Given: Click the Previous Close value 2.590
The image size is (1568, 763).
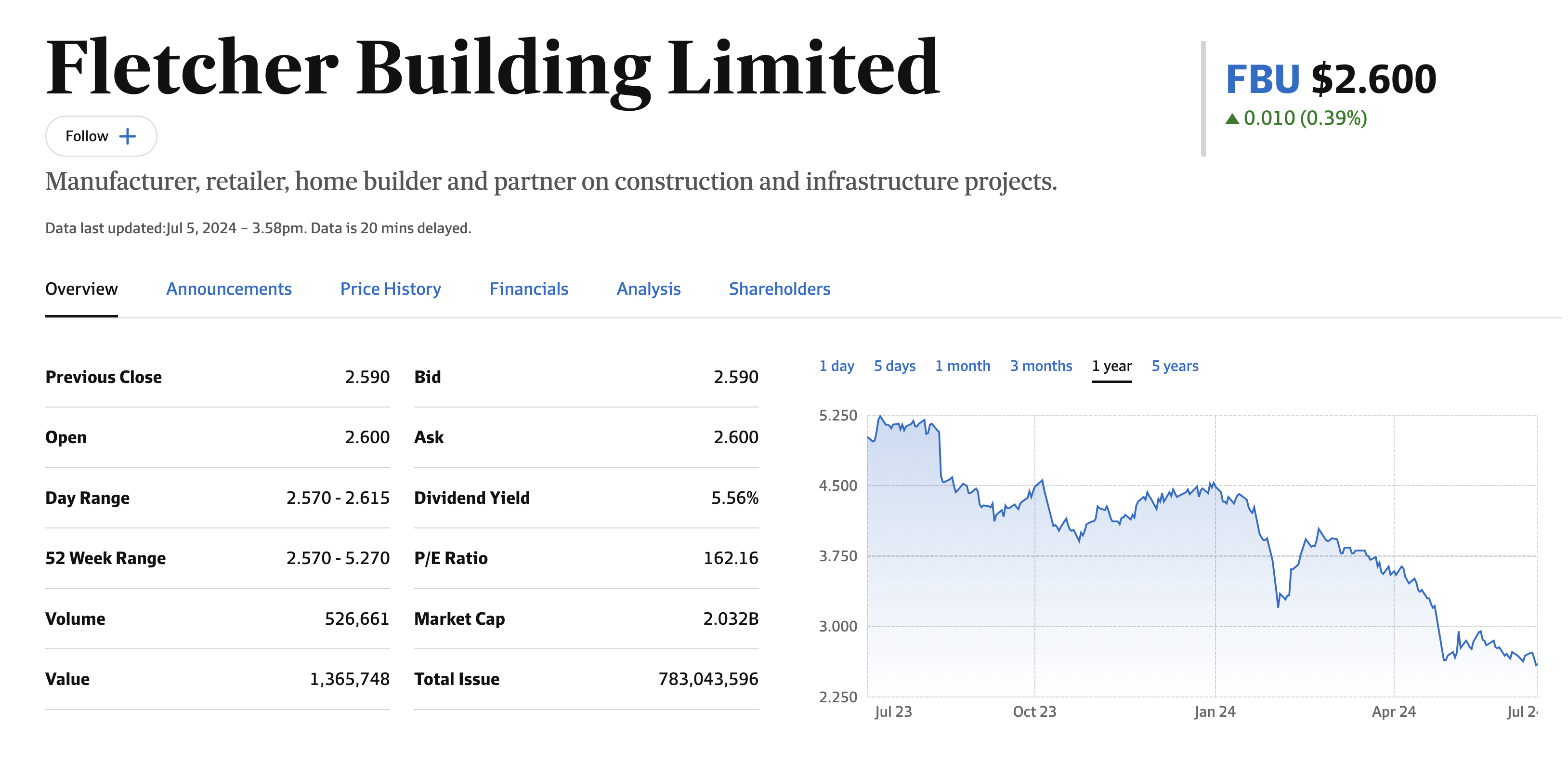Looking at the screenshot, I should (x=367, y=377).
